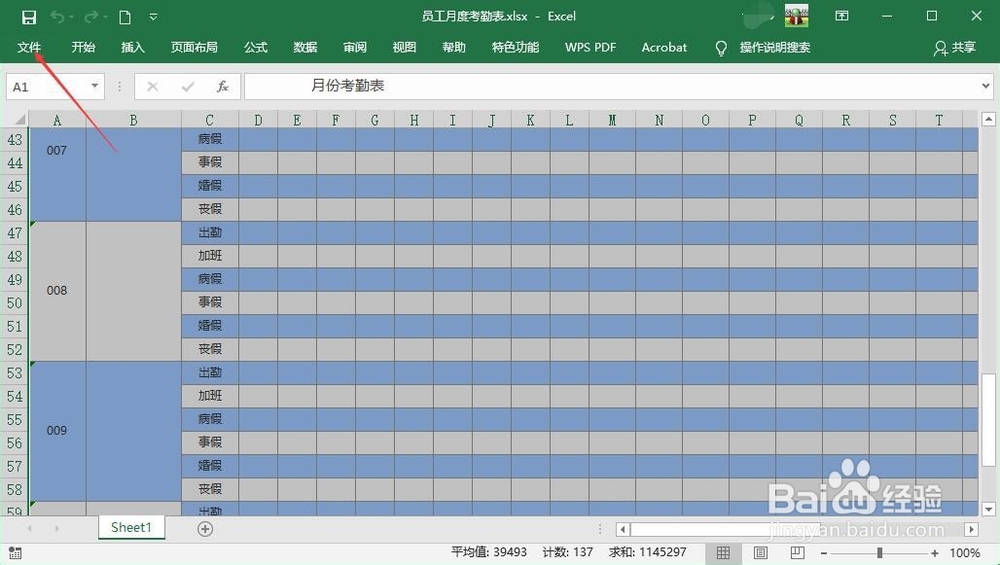1000x565 pixels.
Task: Switch to Normal view icon
Action: click(x=723, y=553)
